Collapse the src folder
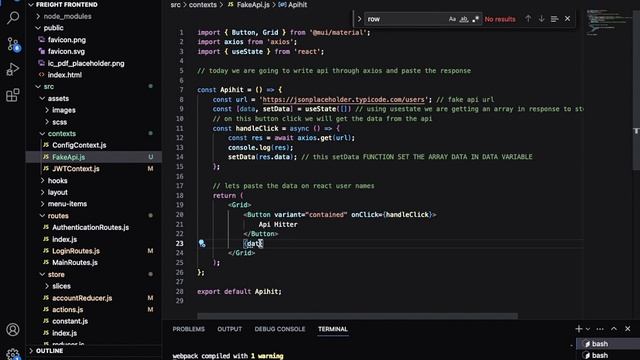Screen dimensions: 640x360 (x=38, y=87)
